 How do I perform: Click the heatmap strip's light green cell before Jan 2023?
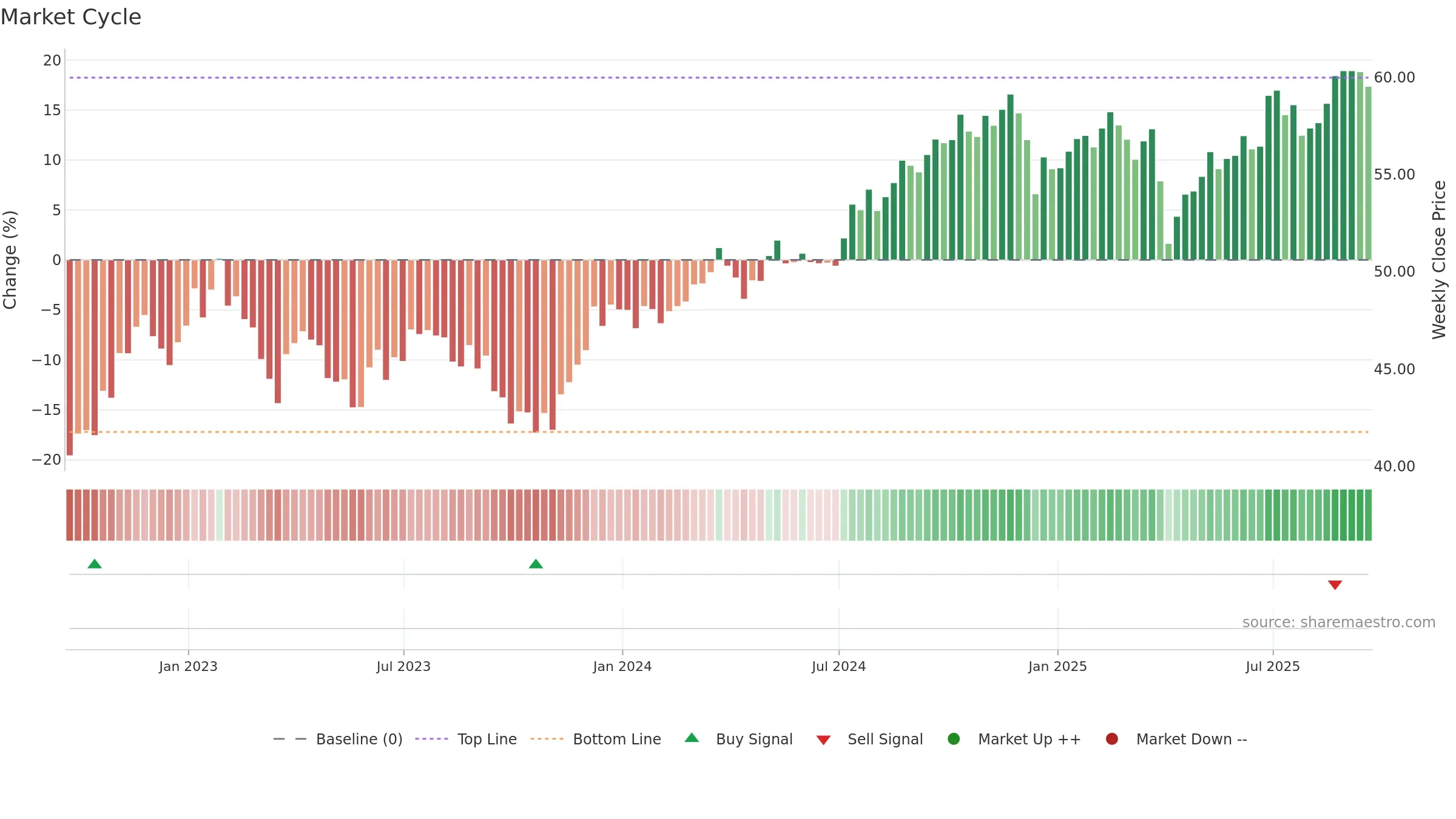(x=220, y=515)
